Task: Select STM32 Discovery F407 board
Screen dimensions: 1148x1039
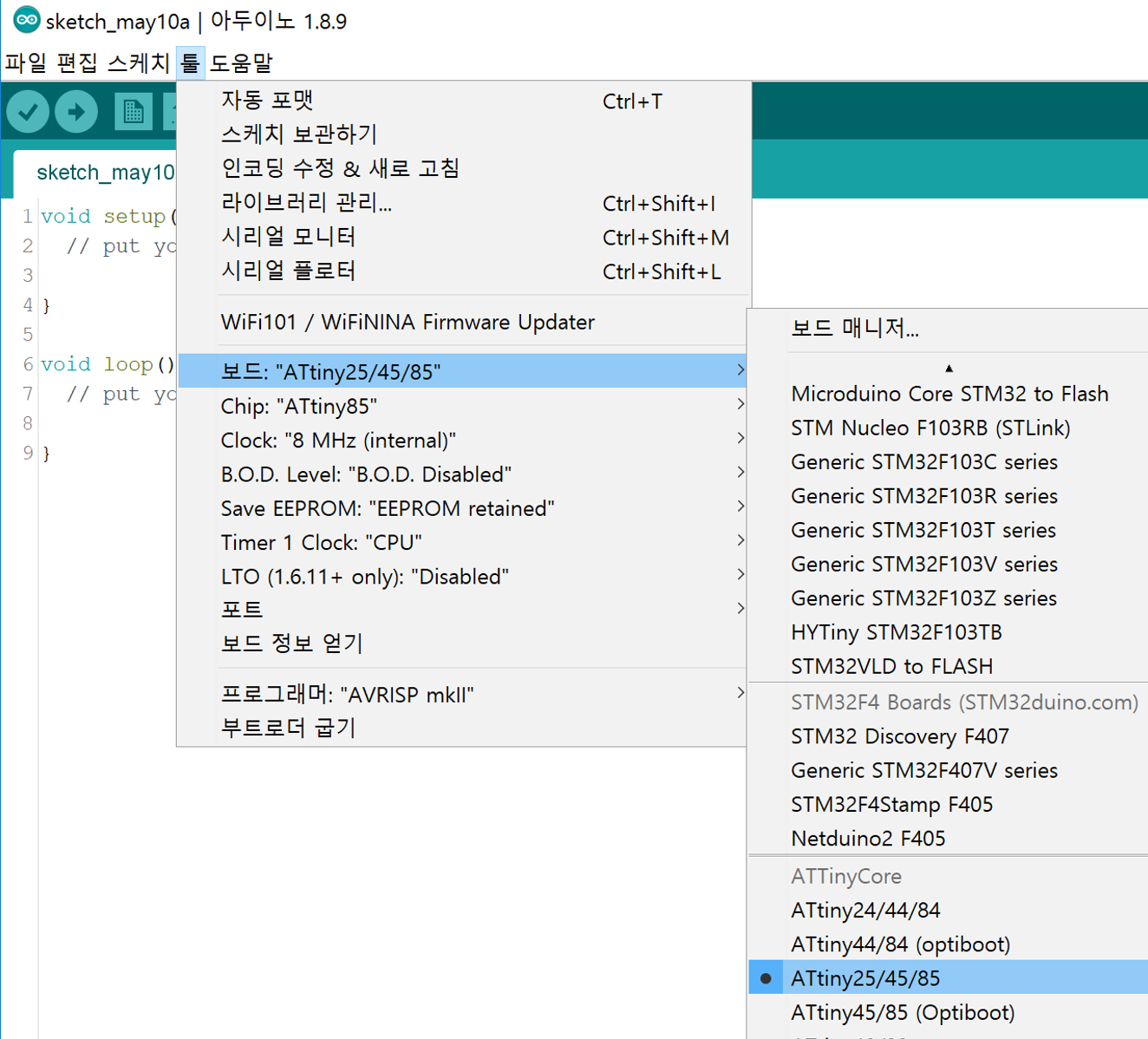Action: click(948, 736)
